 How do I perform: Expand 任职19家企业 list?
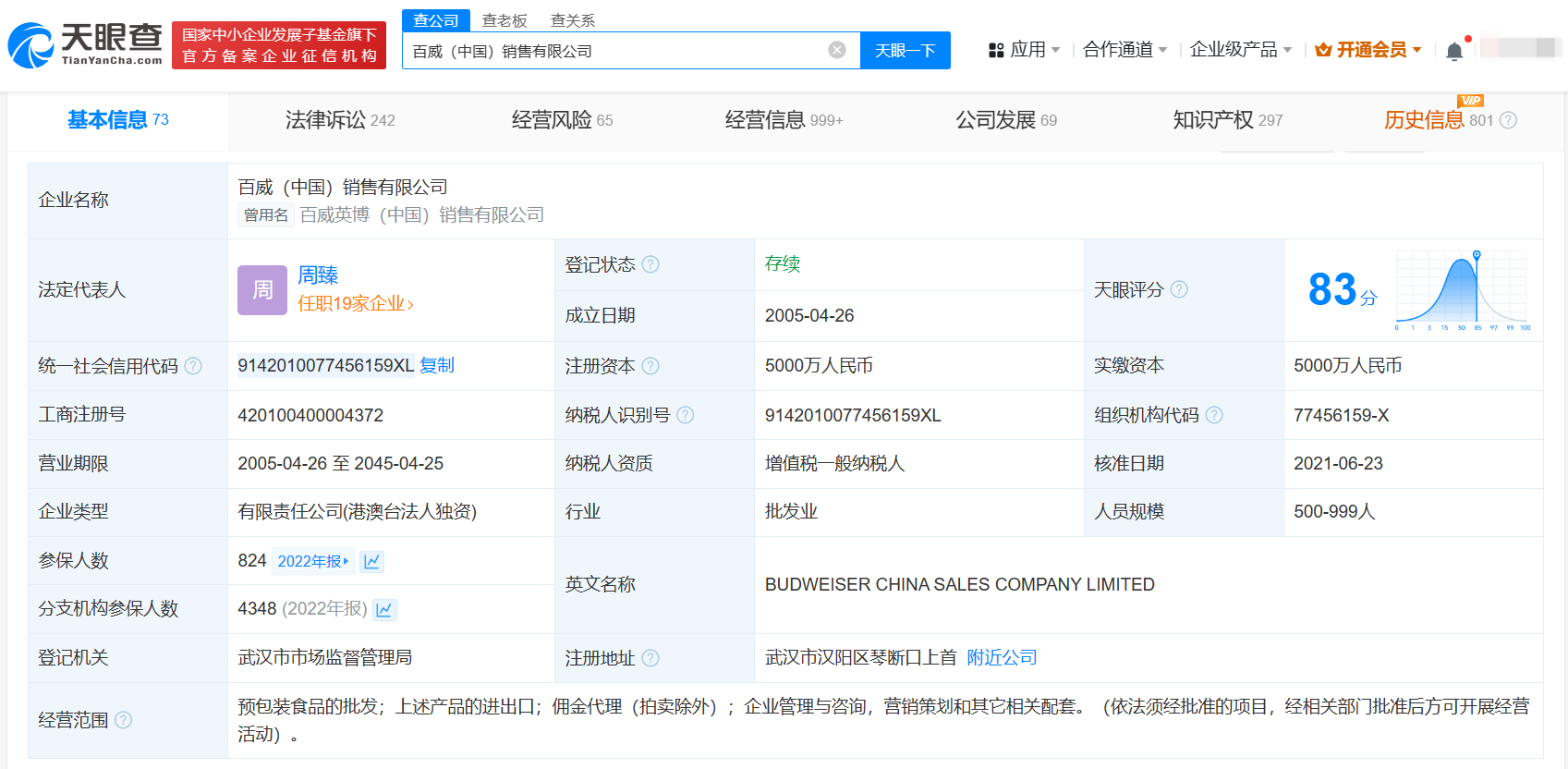point(356,304)
